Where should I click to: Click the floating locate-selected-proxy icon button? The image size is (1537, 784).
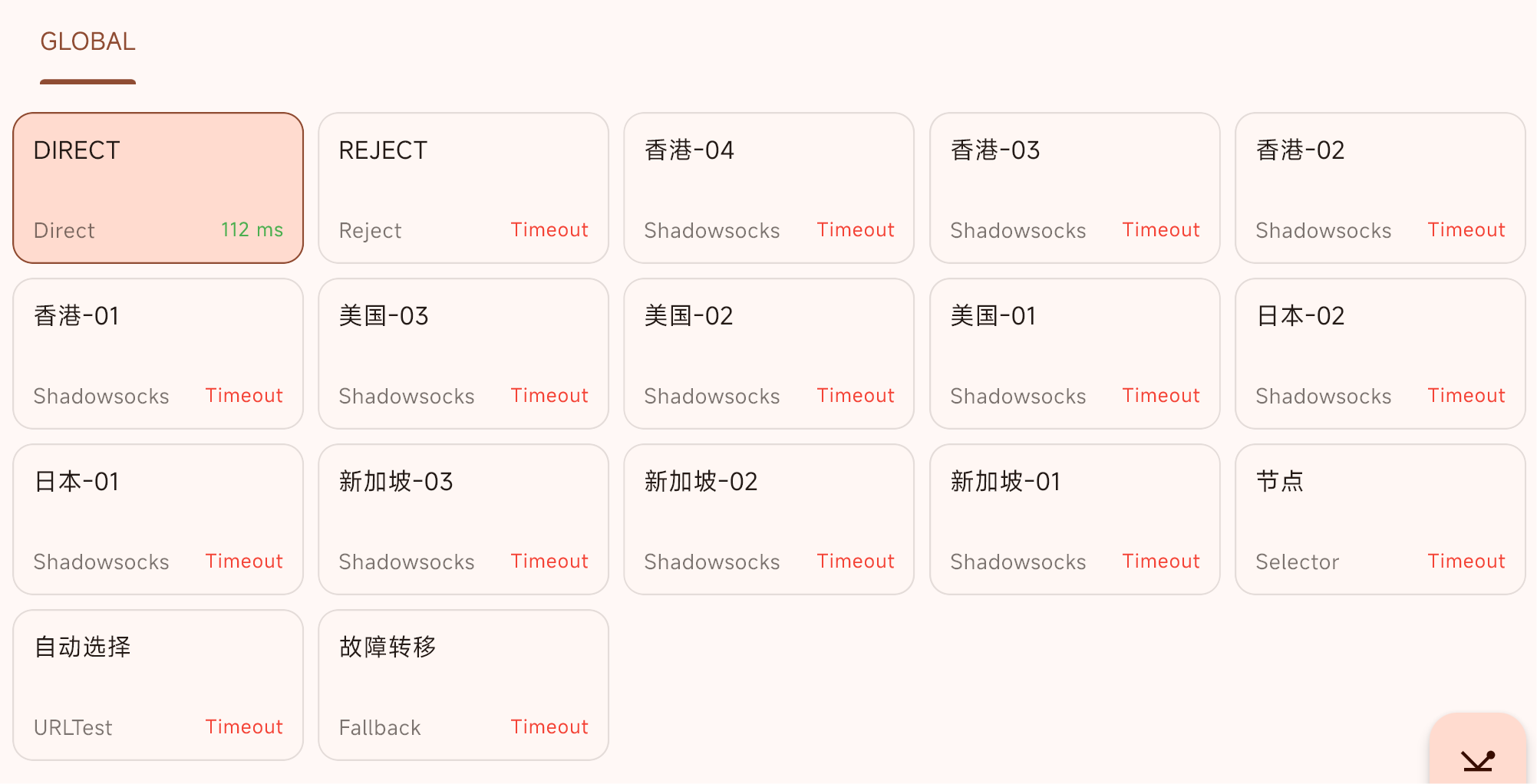[1478, 750]
